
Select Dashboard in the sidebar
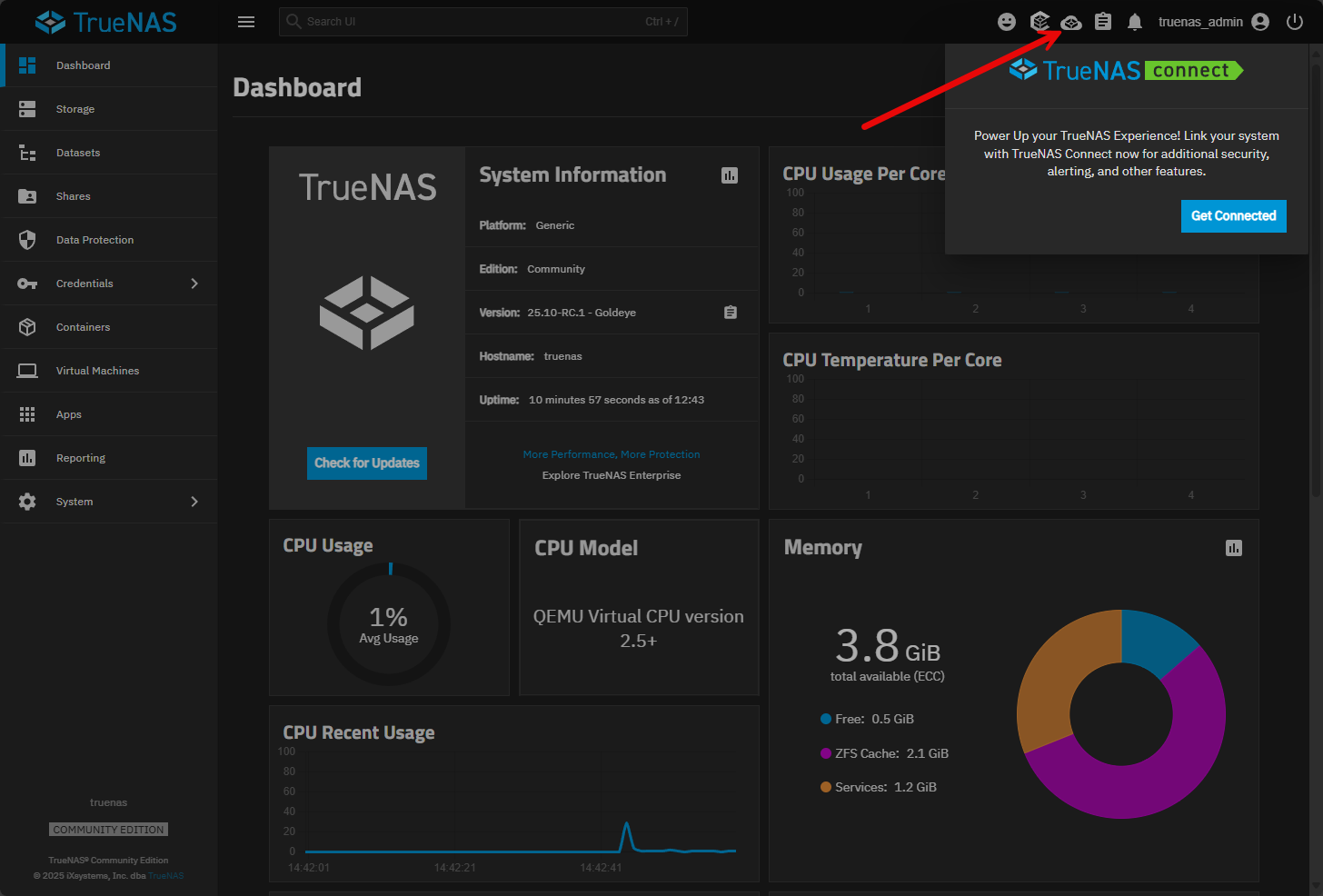pos(109,65)
